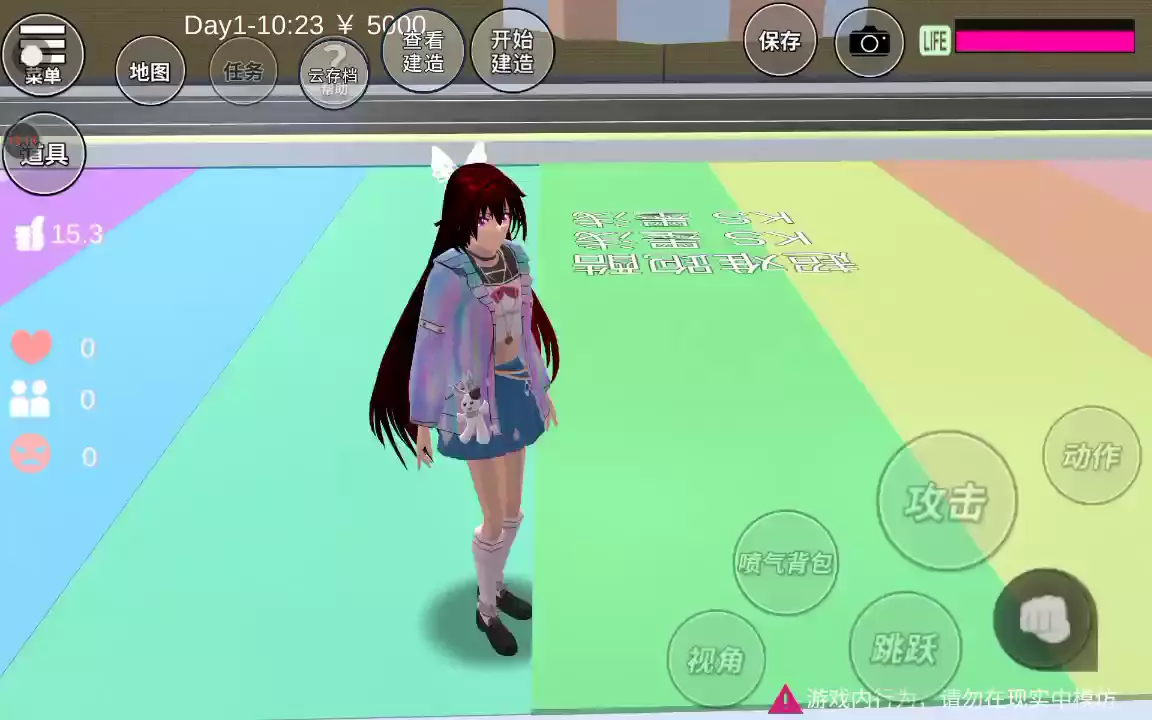This screenshot has height=720, width=1152.
Task: Tap the angry face enemies icon
Action: (30, 455)
